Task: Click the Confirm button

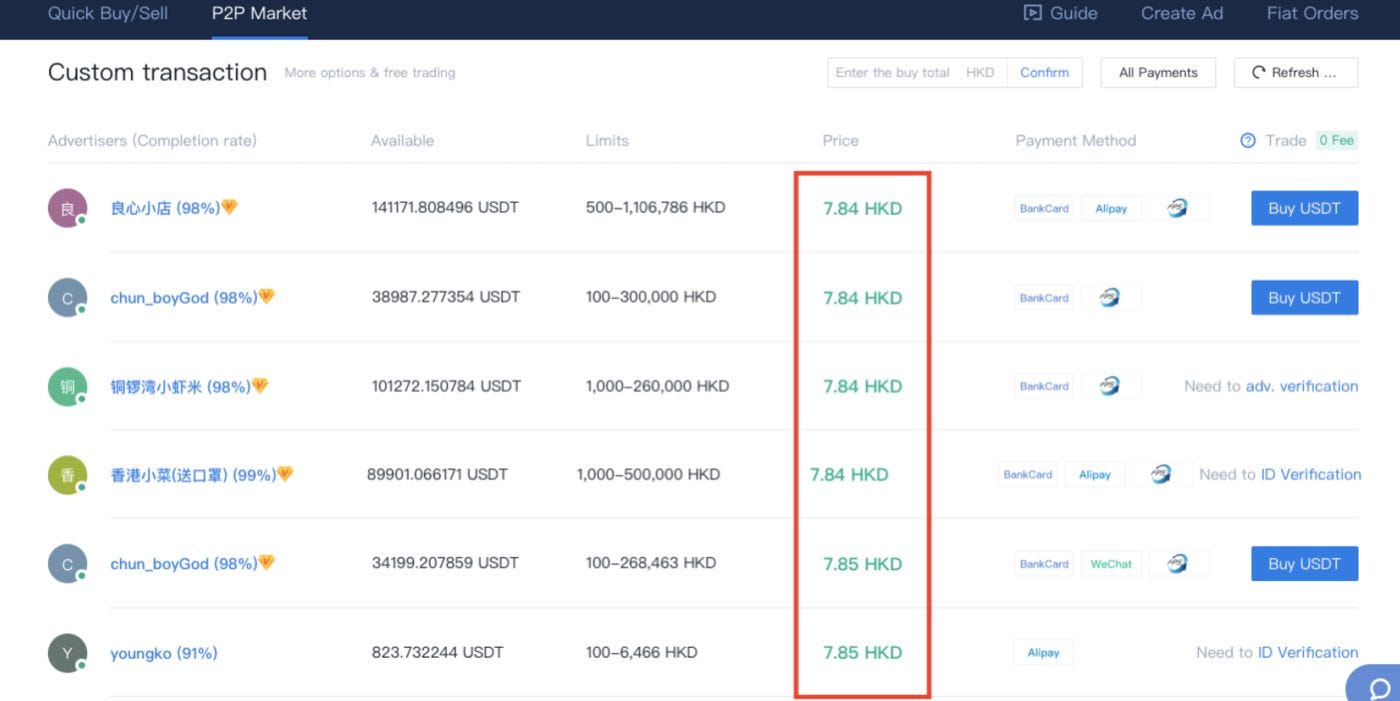Action: click(x=1044, y=72)
